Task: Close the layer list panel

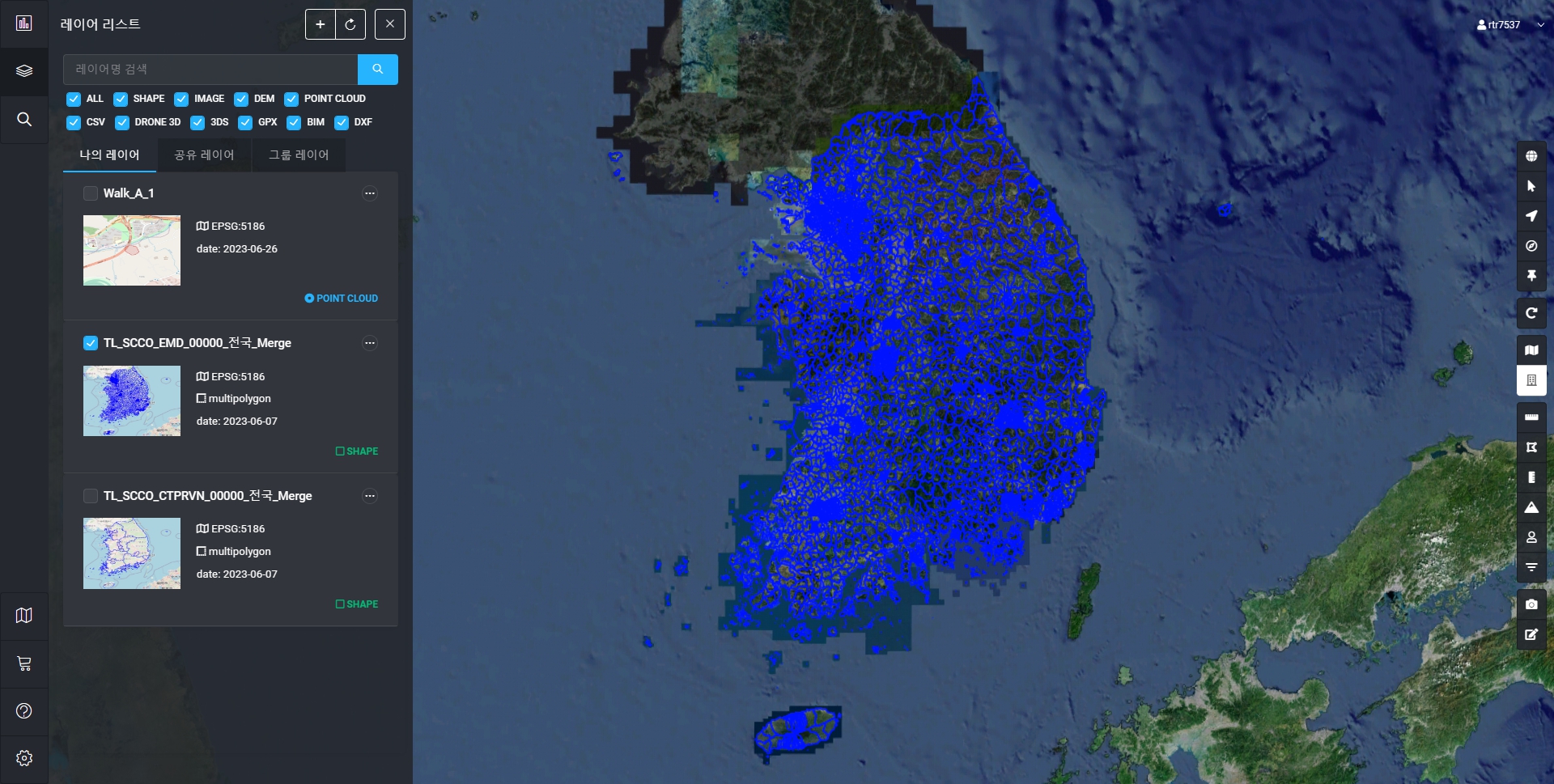Action: click(389, 24)
